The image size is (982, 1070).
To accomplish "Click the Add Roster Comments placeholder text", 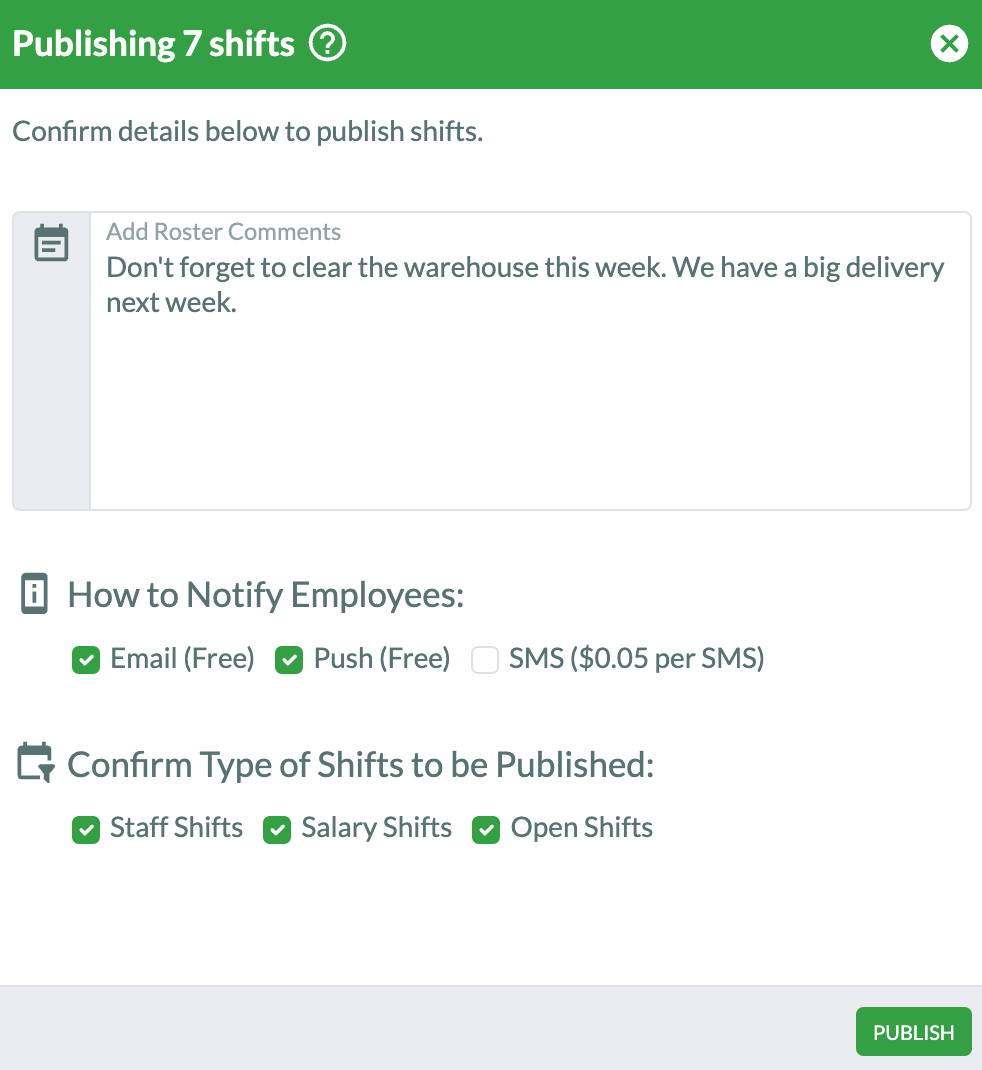I will 223,231.
